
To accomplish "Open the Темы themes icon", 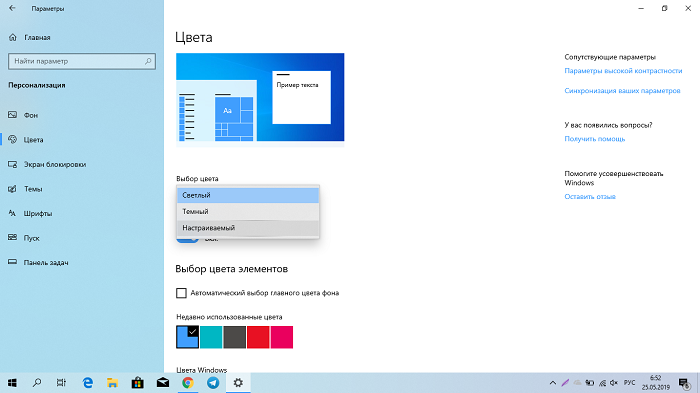I will click(x=12, y=189).
